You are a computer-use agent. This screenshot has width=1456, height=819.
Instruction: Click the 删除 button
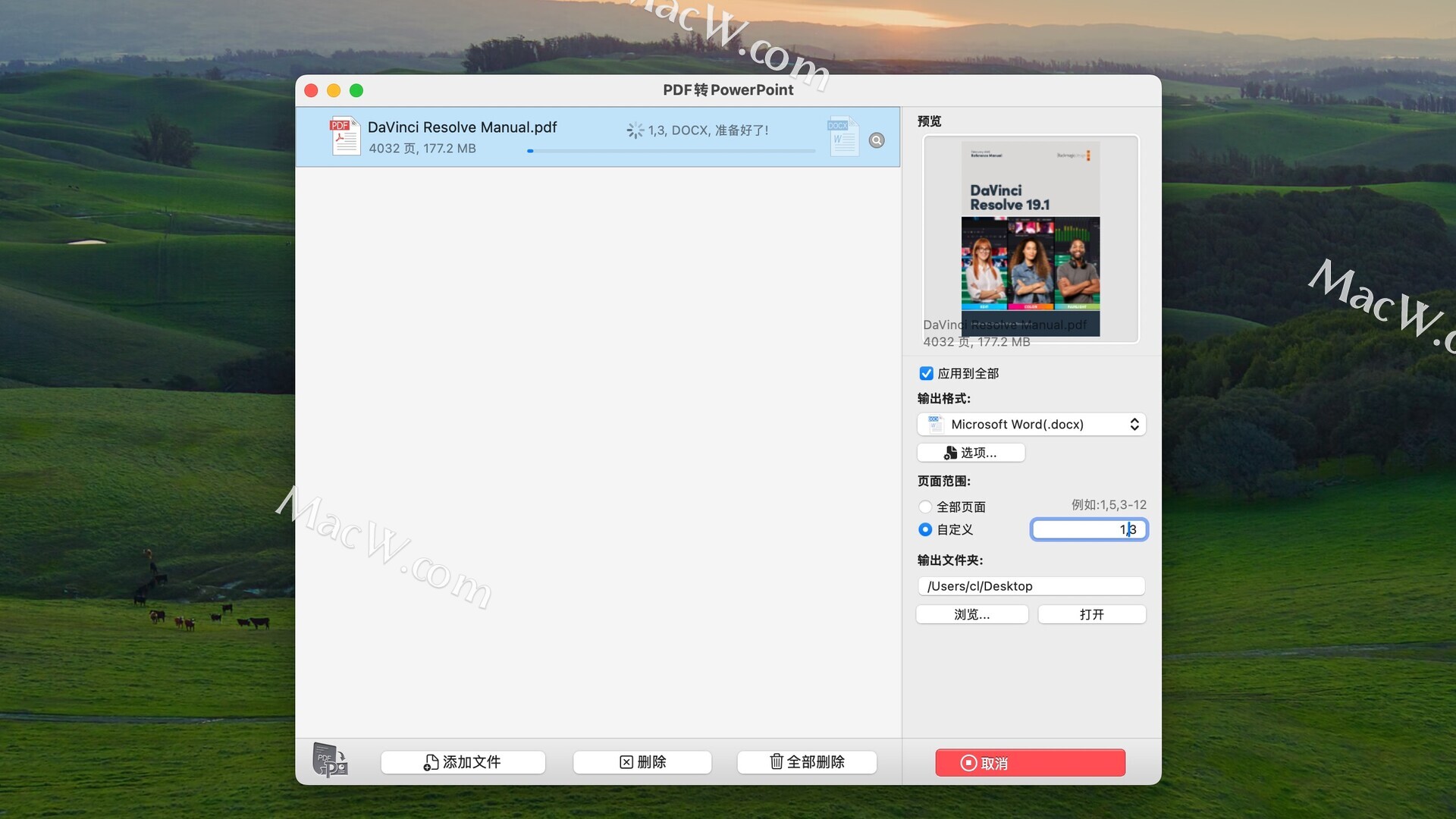[642, 762]
